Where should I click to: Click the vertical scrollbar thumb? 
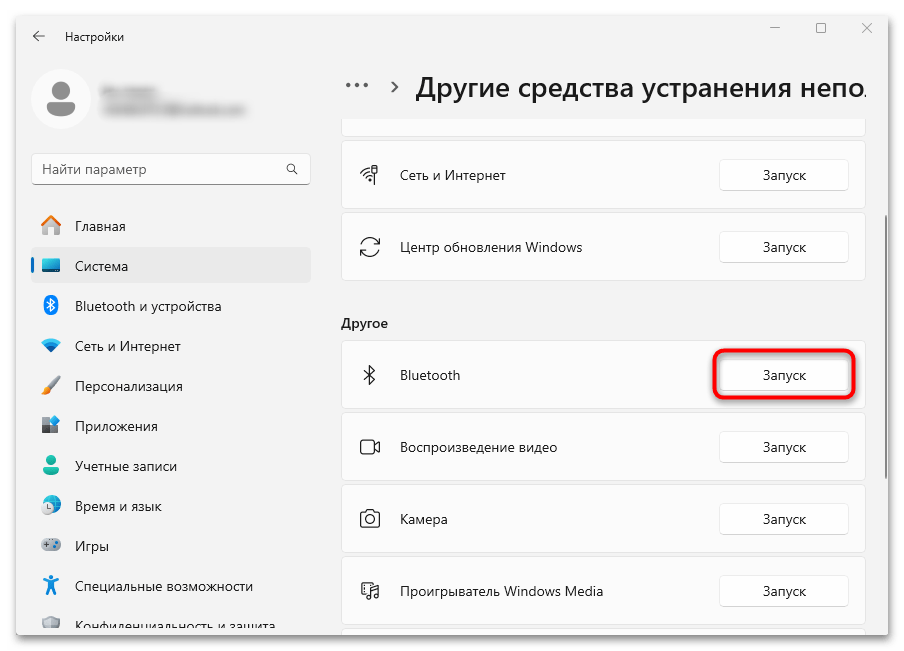(x=886, y=346)
